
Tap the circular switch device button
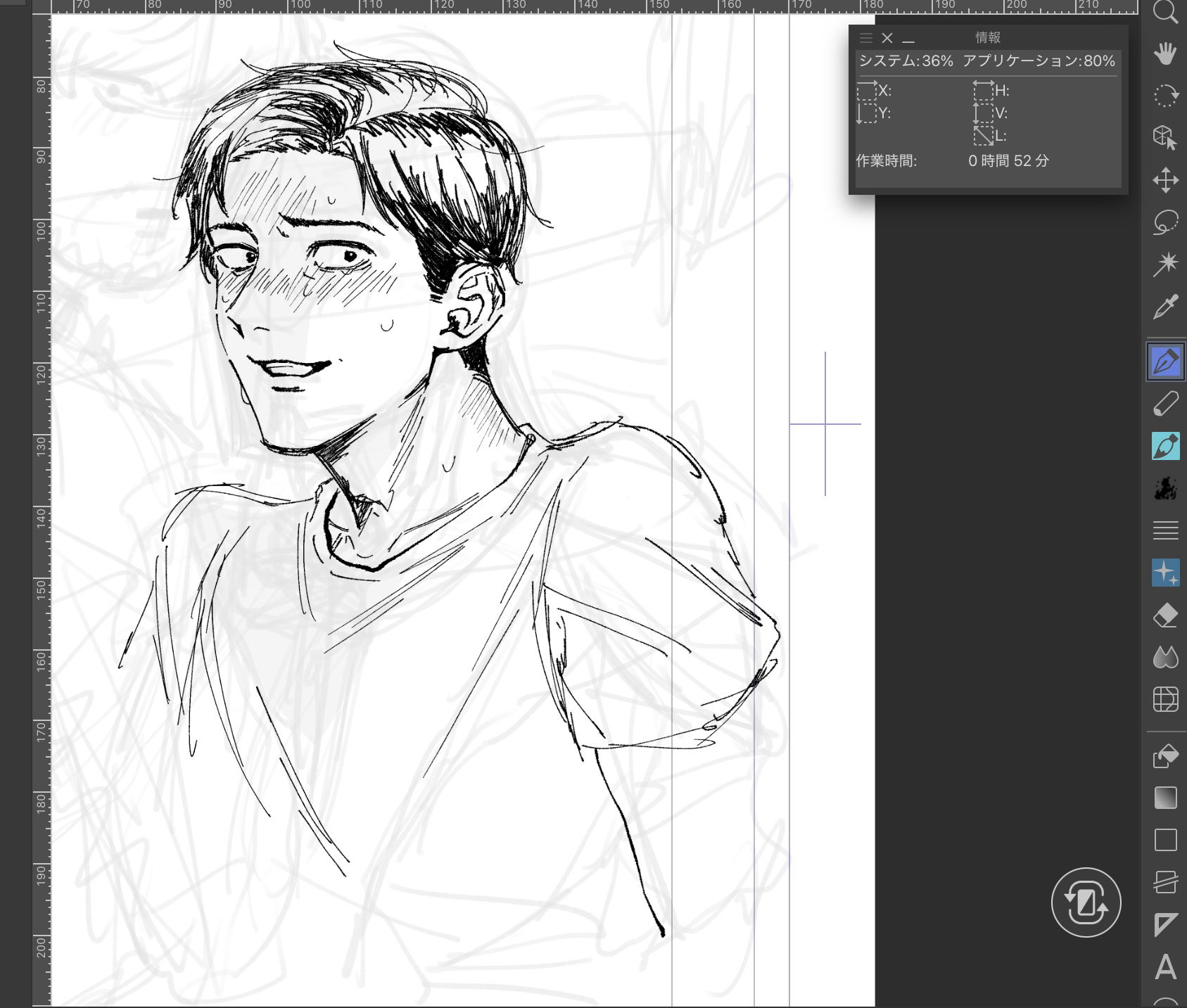(x=1086, y=902)
